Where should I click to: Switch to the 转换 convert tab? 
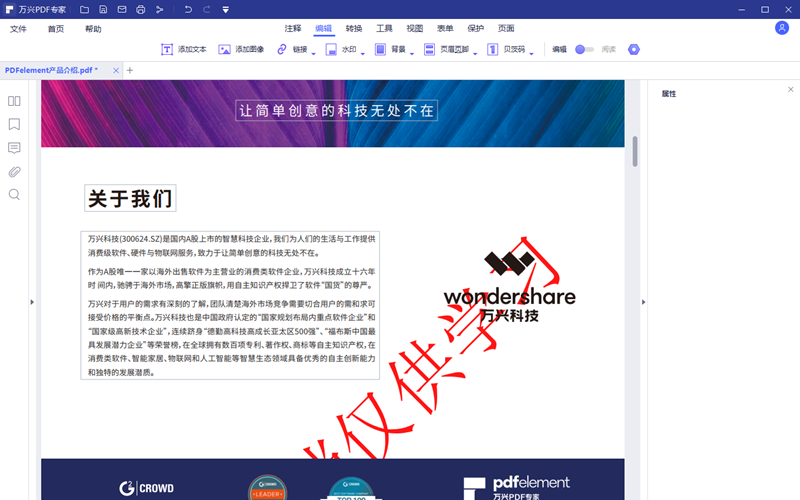click(x=354, y=29)
